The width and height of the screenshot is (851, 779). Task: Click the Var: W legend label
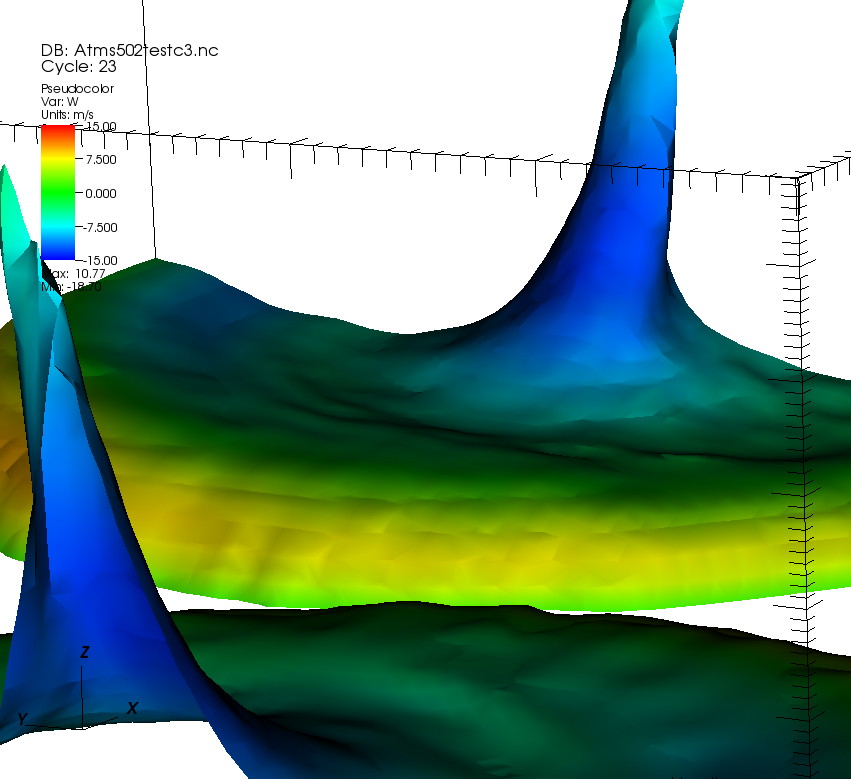coord(59,101)
